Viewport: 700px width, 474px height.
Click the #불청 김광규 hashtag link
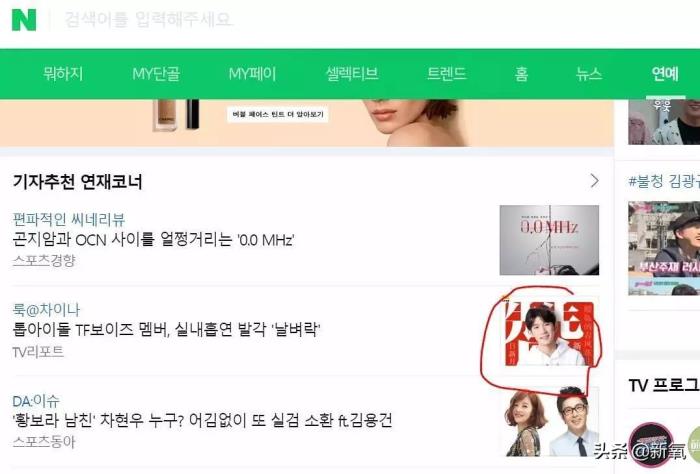pyautogui.click(x=664, y=181)
